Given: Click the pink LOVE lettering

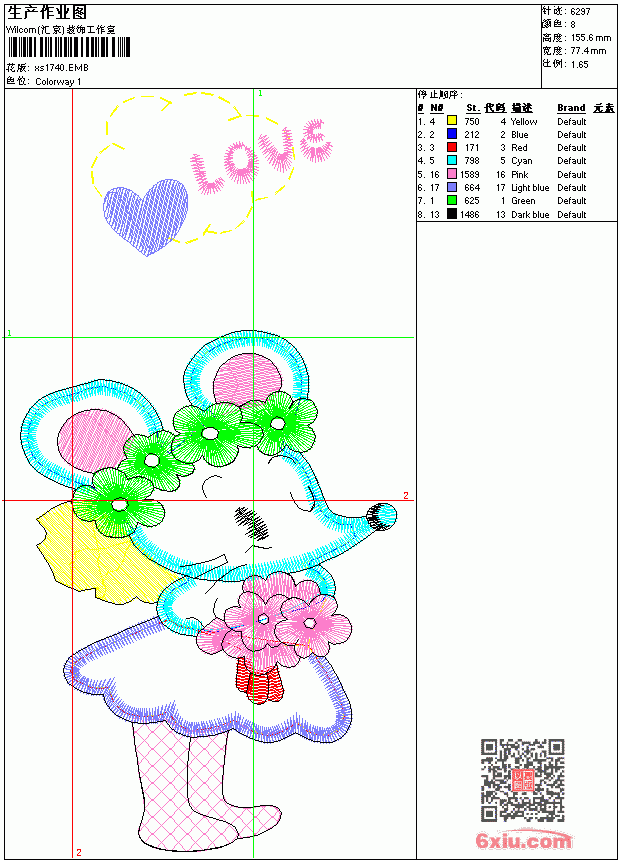Looking at the screenshot, I should [262, 157].
